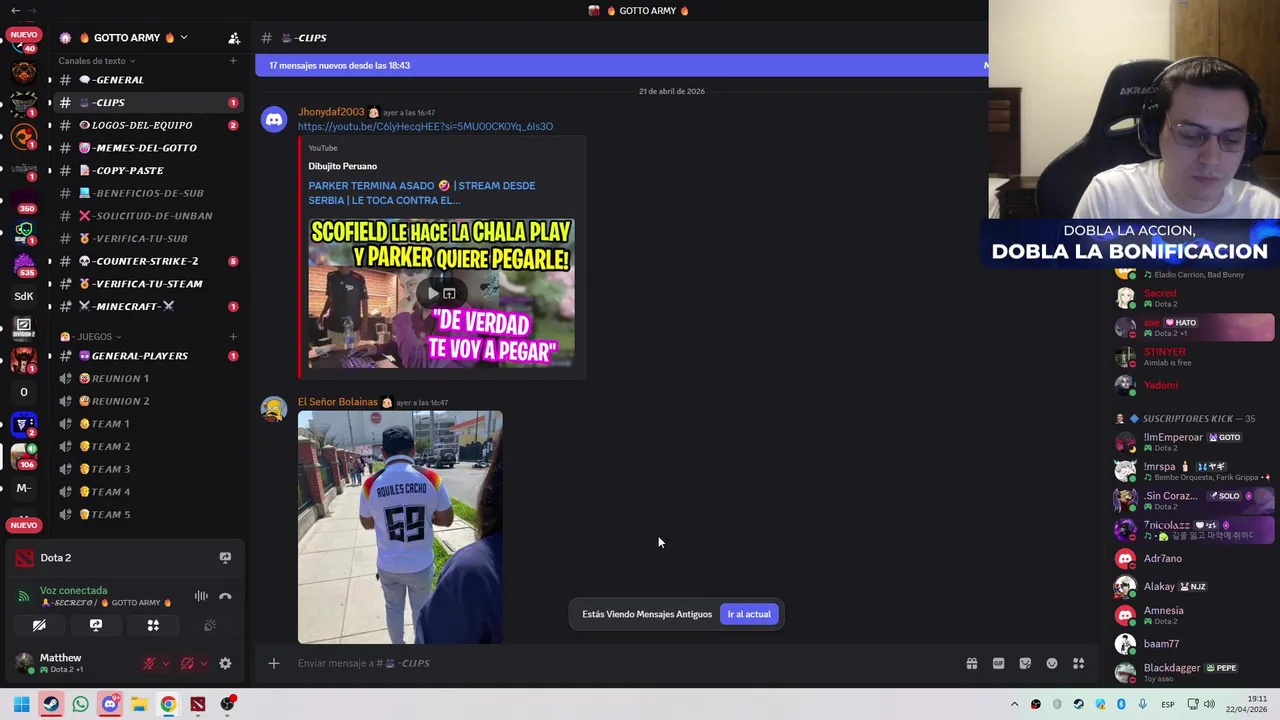Open the soundboard icon in voice panel

tap(210, 625)
